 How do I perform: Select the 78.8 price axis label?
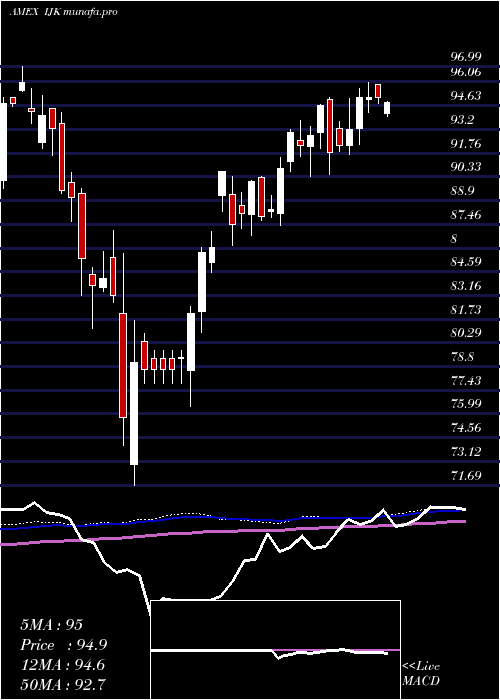[x=462, y=357]
